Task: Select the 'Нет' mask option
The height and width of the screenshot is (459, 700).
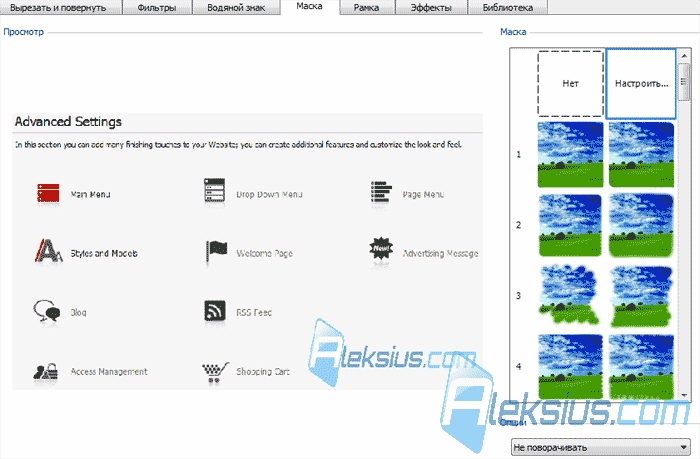Action: (571, 83)
